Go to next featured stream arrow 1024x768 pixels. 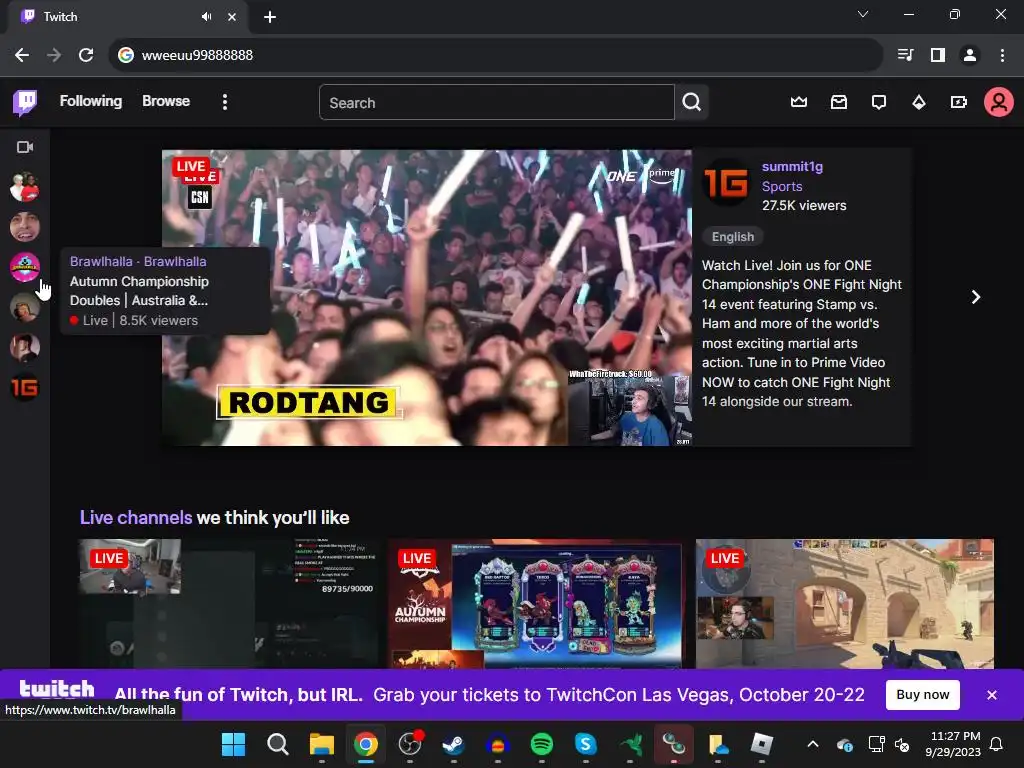point(976,297)
